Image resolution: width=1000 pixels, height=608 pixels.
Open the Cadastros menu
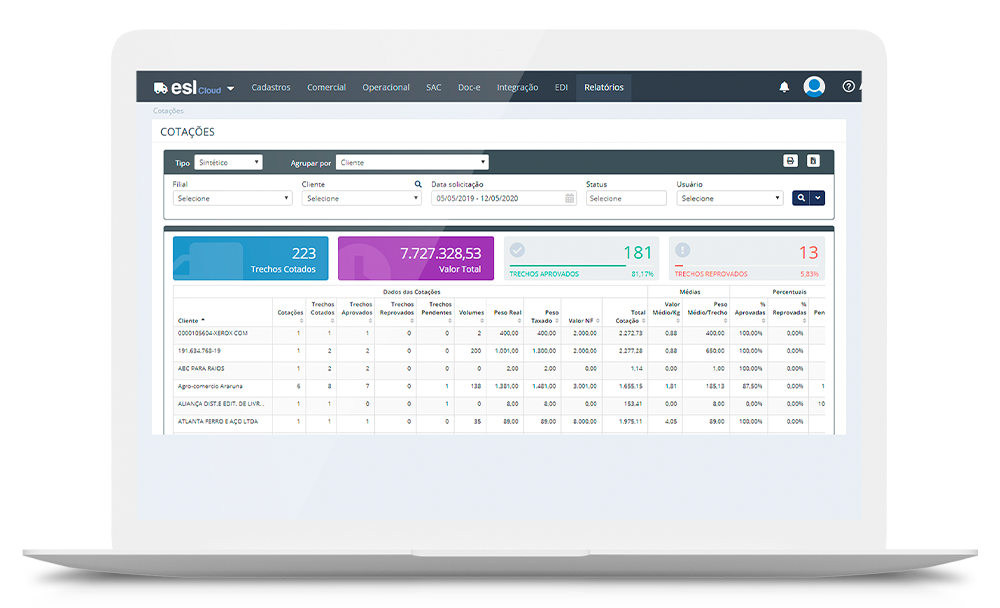pyautogui.click(x=271, y=87)
